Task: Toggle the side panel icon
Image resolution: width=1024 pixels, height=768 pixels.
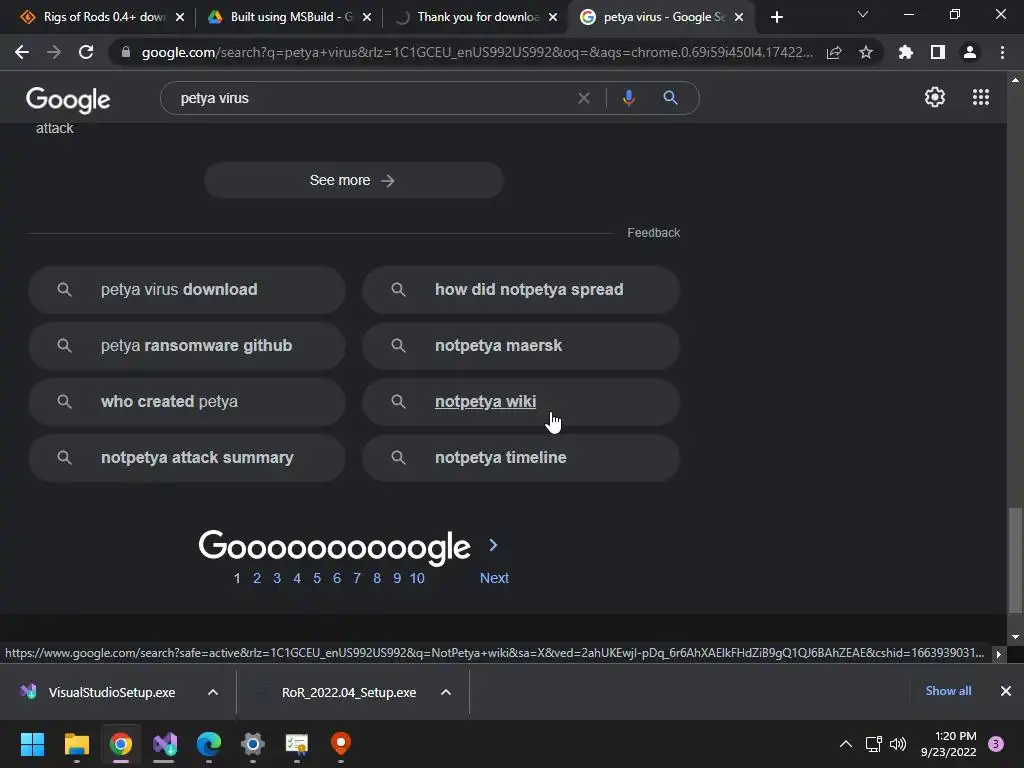Action: tap(938, 52)
